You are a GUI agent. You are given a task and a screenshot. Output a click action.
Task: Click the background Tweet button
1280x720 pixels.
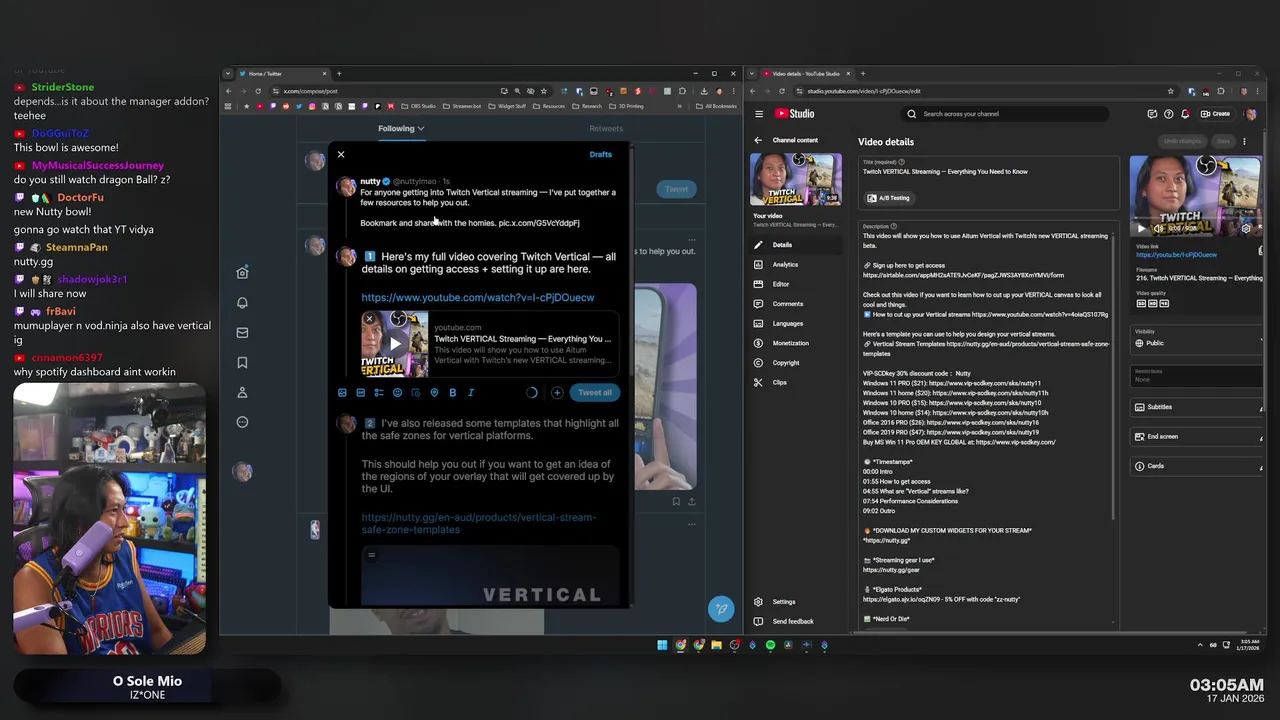coord(676,189)
